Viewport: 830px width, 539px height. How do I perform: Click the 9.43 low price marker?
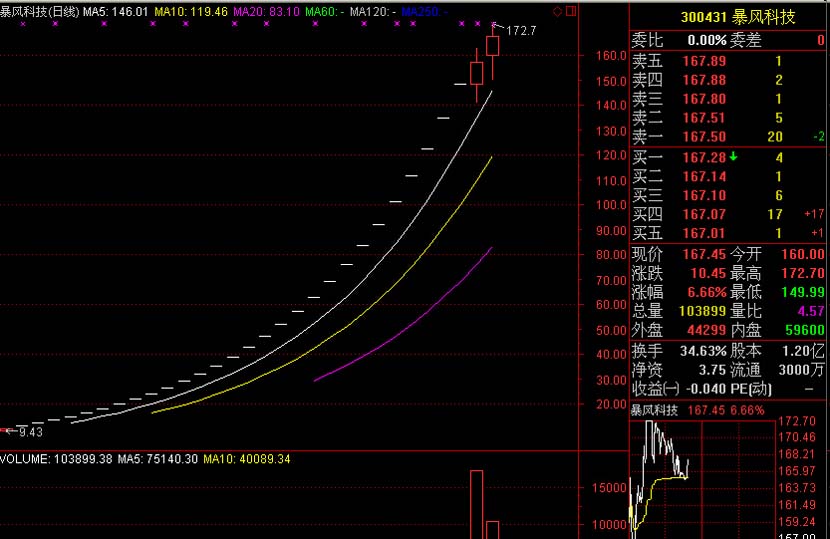(x=25, y=432)
